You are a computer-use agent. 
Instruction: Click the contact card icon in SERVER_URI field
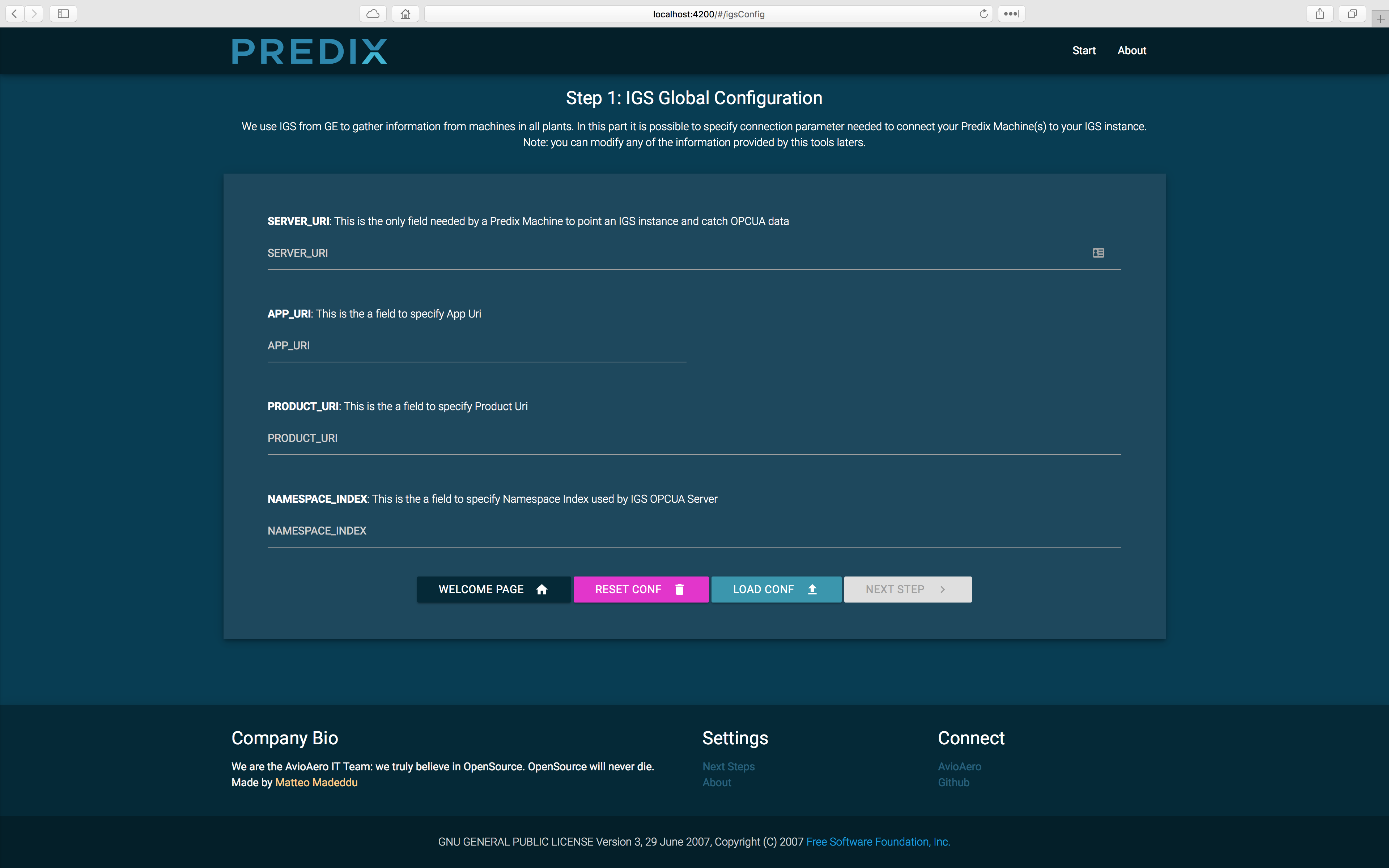click(1098, 253)
